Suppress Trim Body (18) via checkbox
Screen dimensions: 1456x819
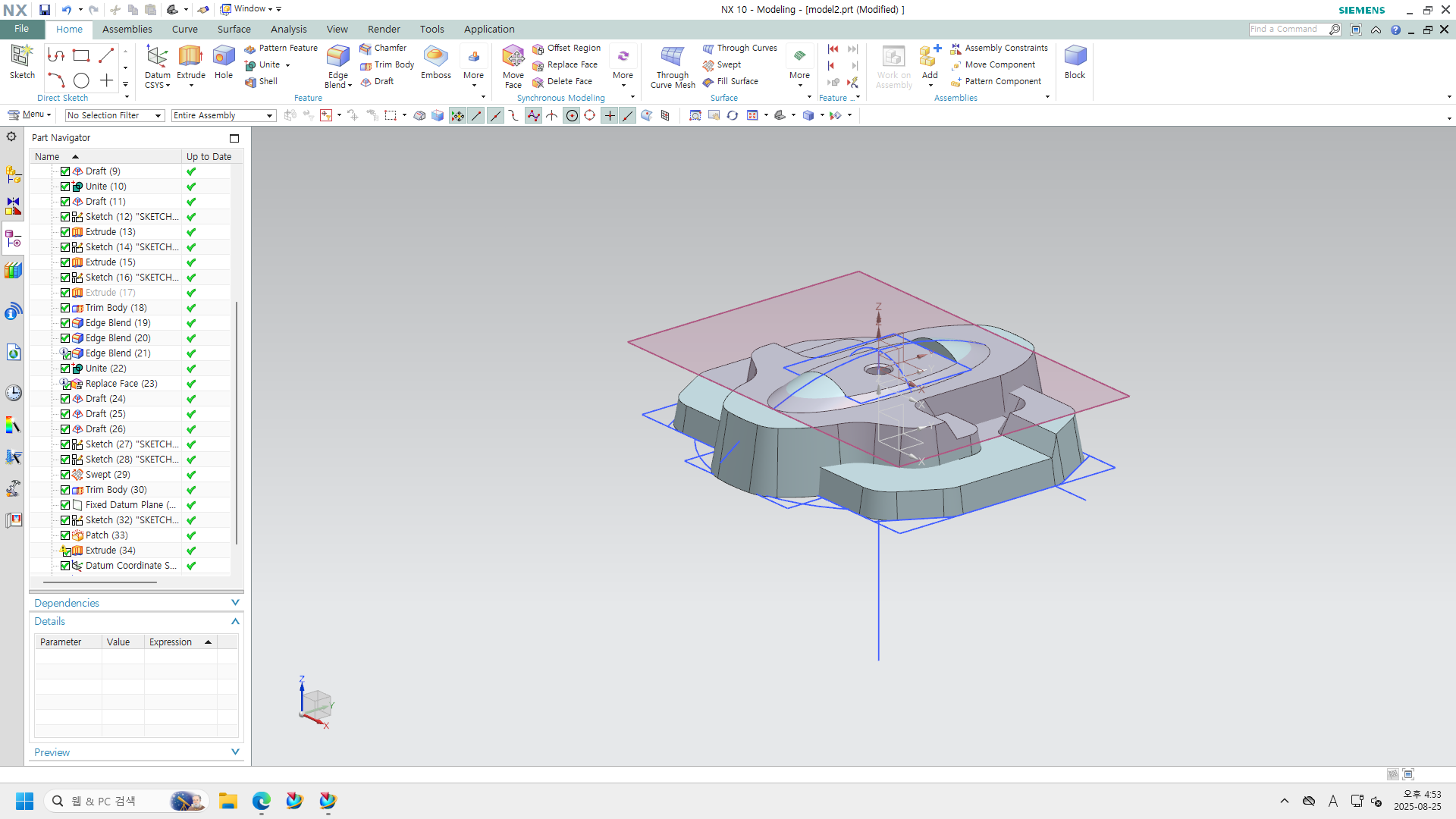coord(65,308)
